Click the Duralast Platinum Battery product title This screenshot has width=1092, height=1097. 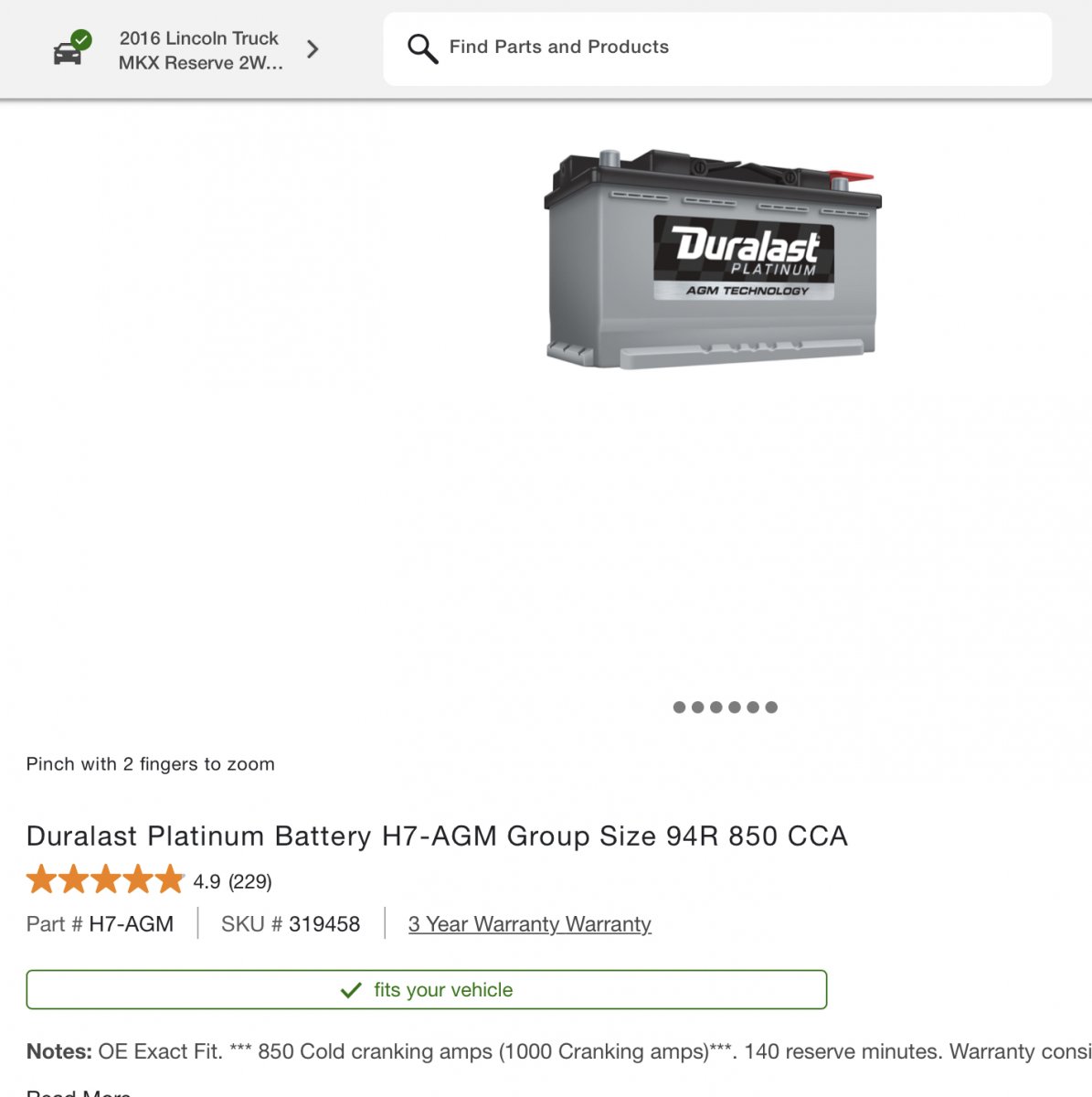pos(437,836)
